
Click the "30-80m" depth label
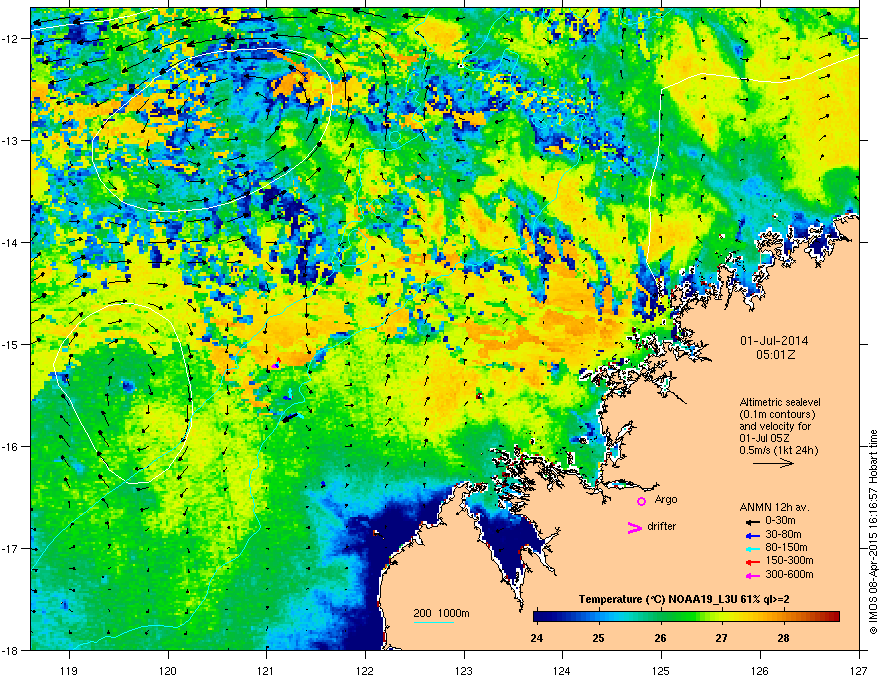783,535
